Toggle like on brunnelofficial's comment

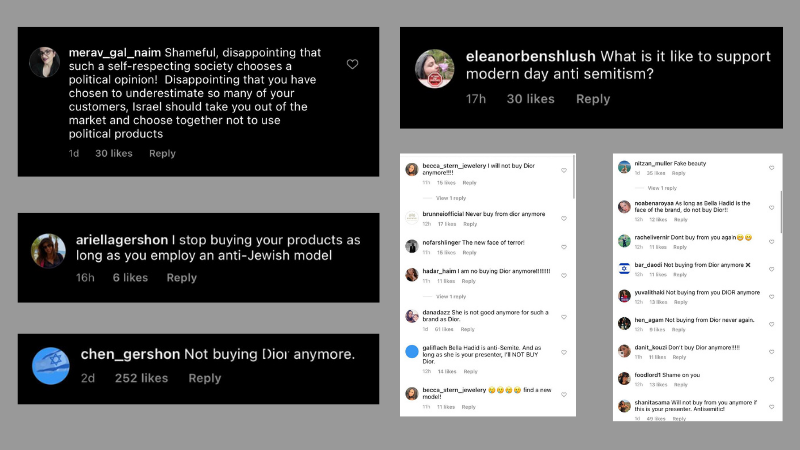(565, 216)
